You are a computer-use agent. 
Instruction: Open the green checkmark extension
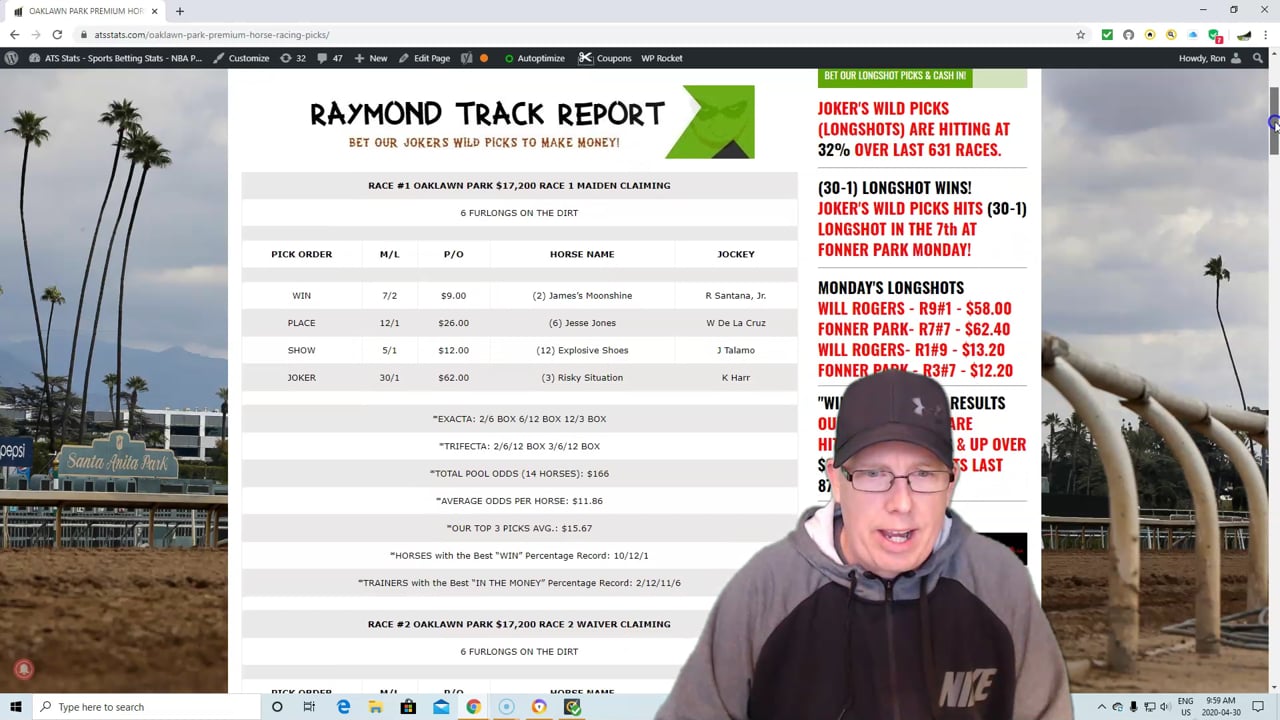coord(1107,35)
